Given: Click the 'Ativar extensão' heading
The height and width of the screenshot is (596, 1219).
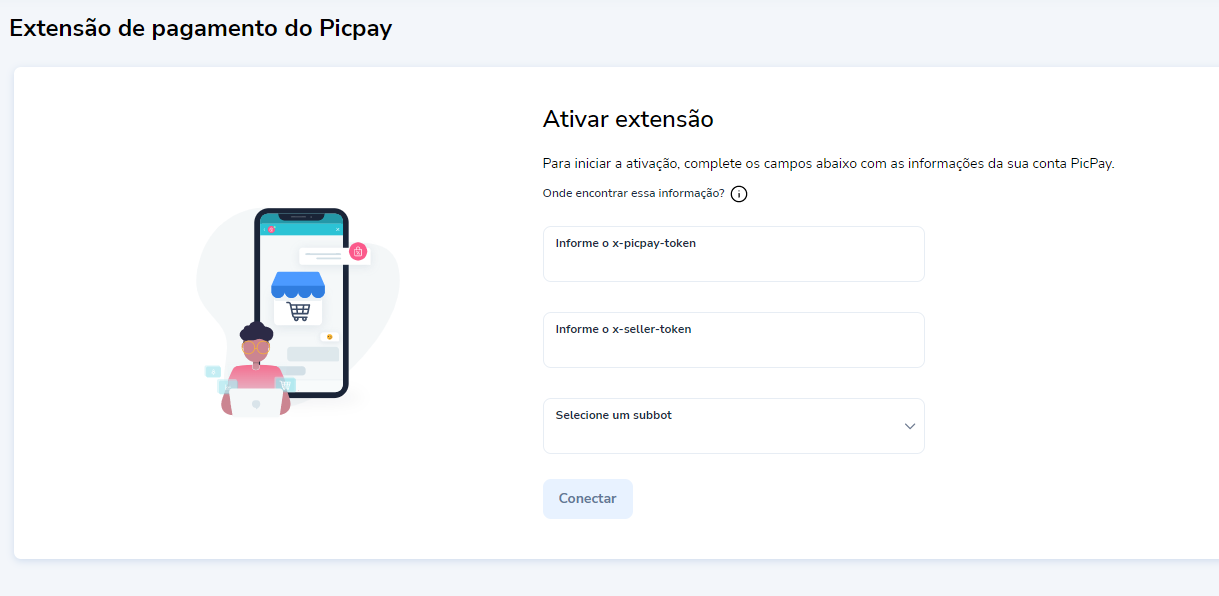Looking at the screenshot, I should [x=627, y=120].
